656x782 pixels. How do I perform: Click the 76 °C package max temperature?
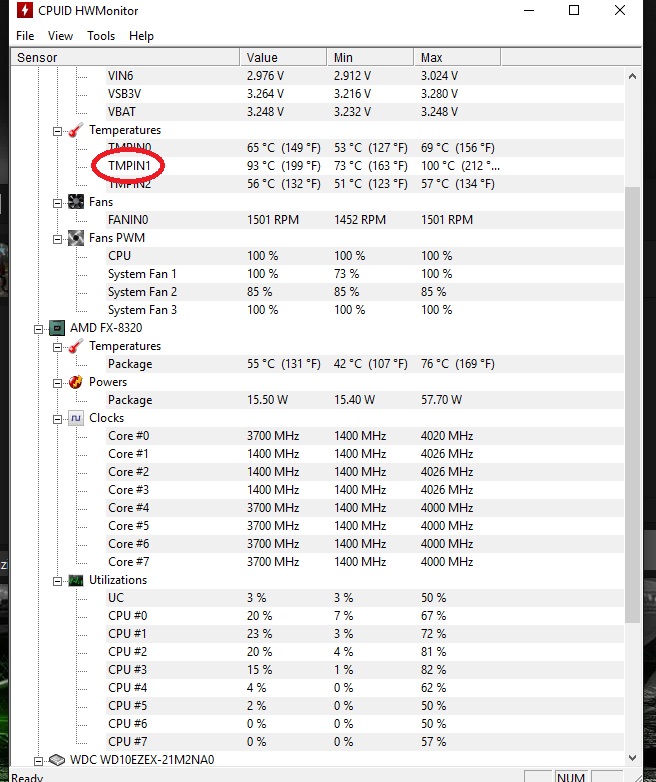[x=457, y=364]
